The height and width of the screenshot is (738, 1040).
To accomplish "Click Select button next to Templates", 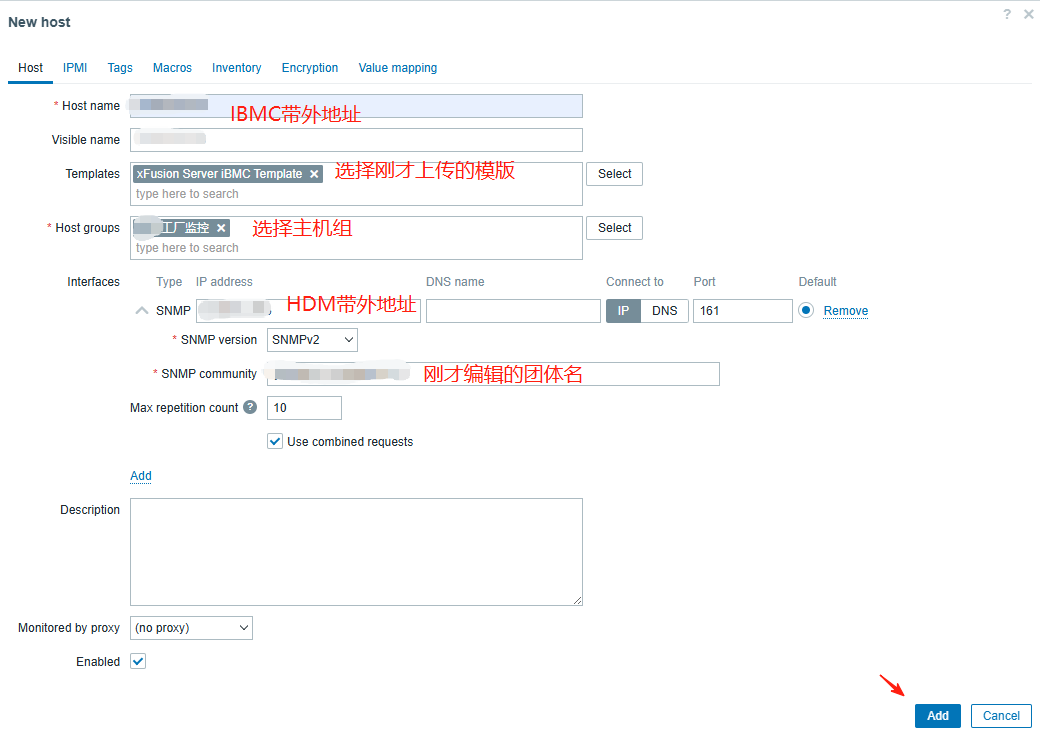I will click(614, 174).
